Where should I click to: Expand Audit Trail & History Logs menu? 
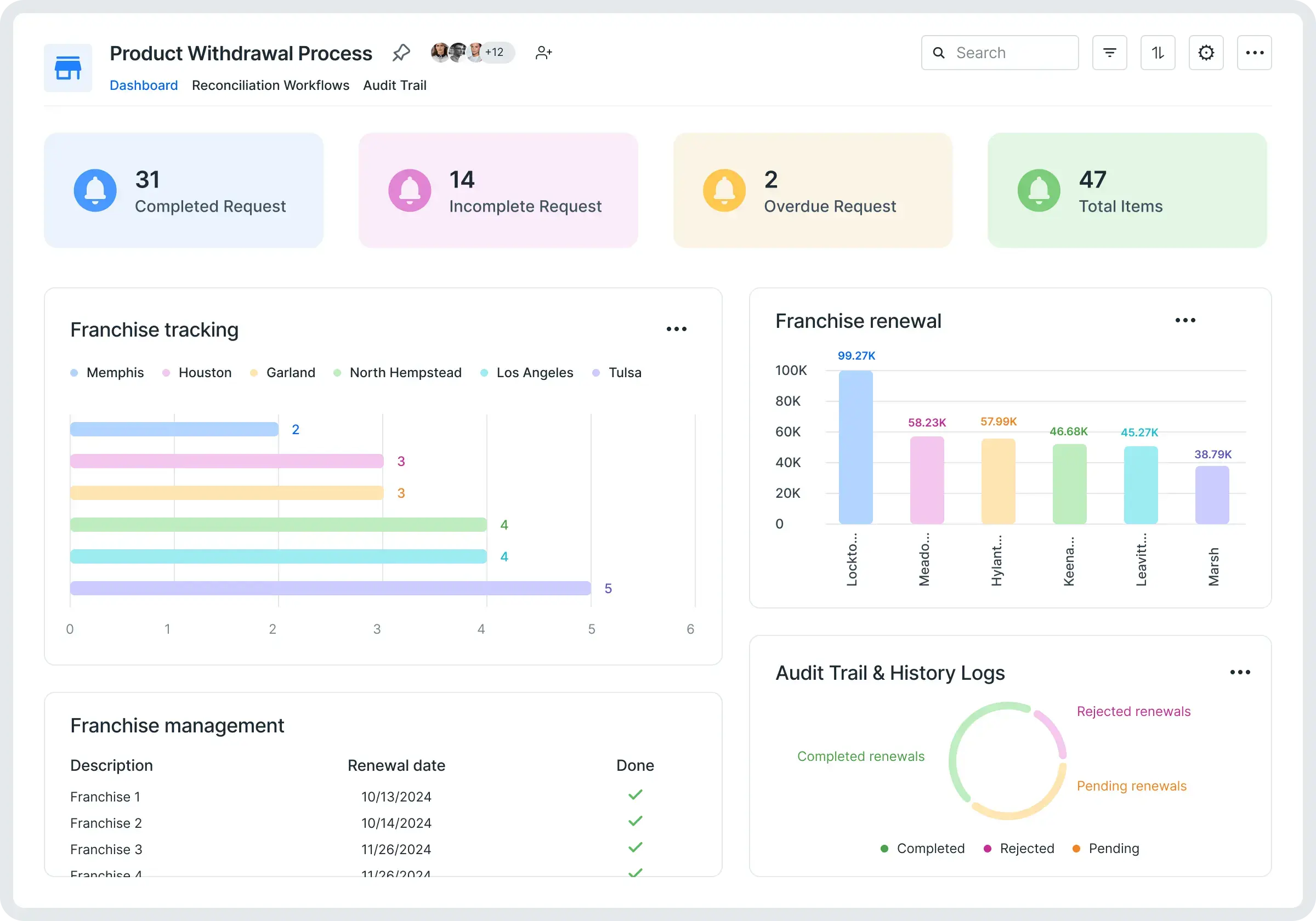[1240, 672]
